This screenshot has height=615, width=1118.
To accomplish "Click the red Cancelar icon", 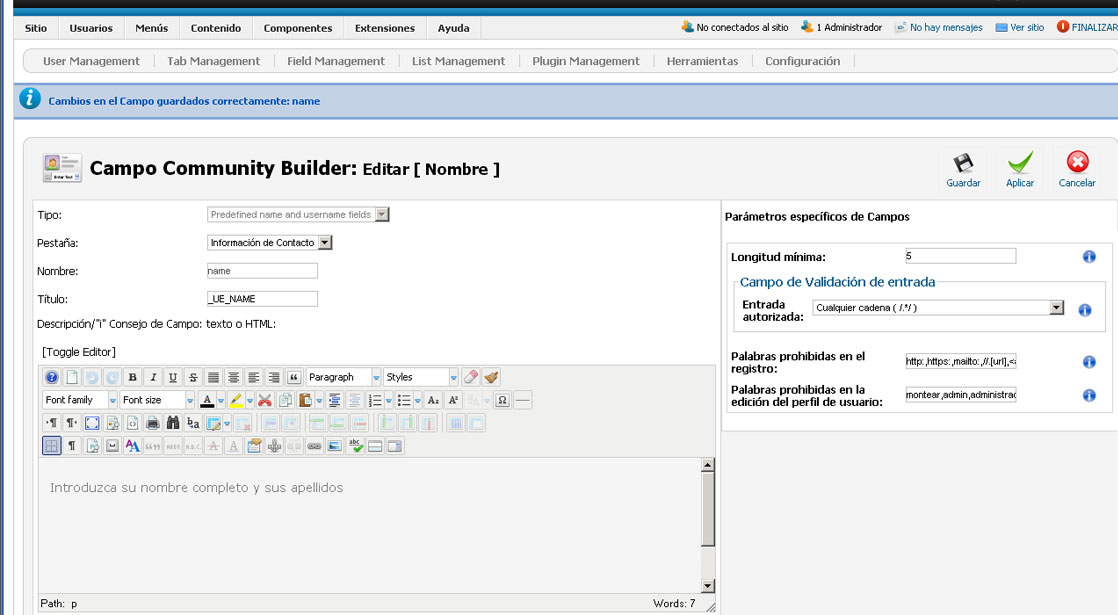I will point(1077,162).
